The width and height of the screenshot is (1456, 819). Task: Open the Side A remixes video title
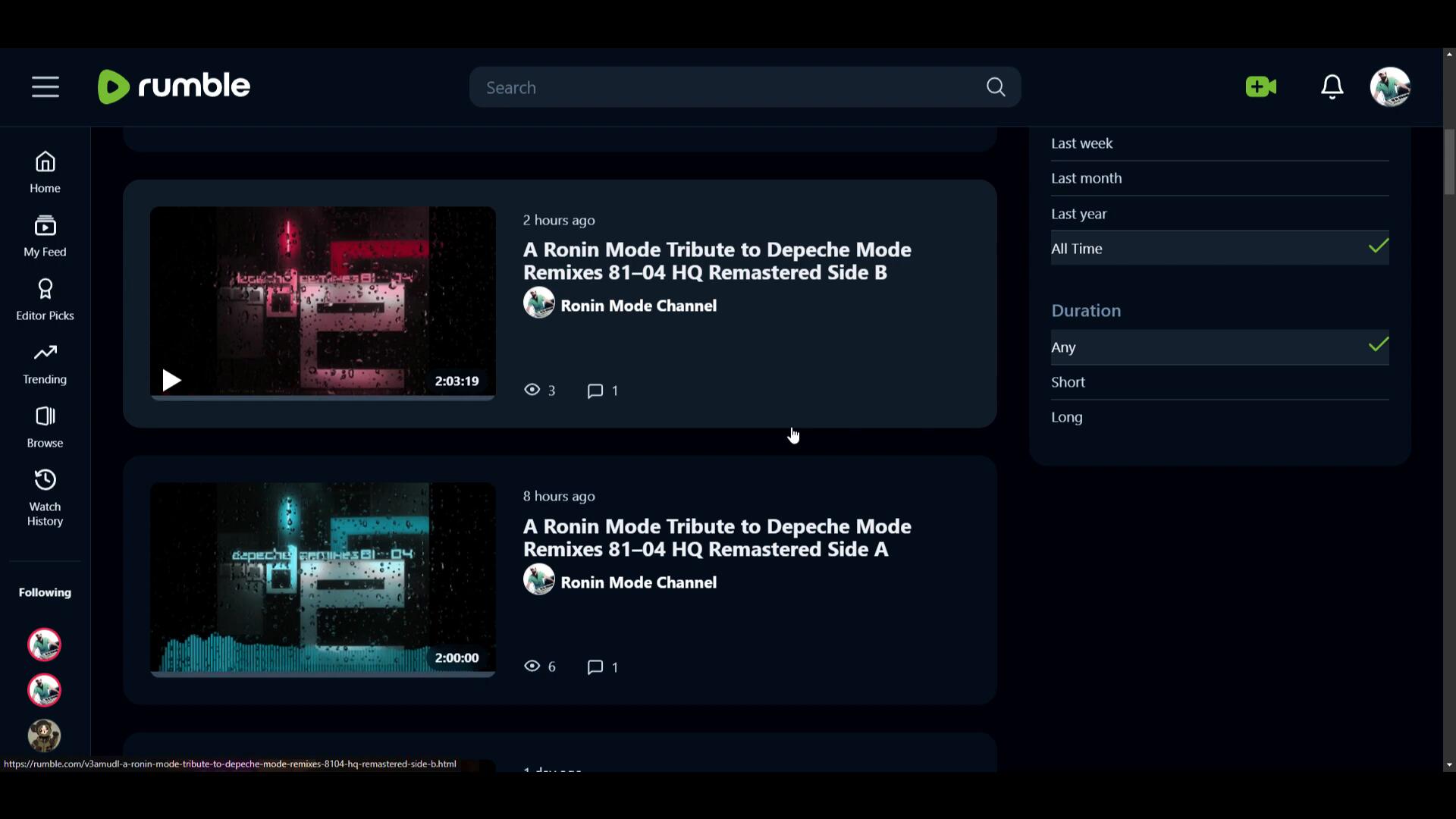coord(717,538)
